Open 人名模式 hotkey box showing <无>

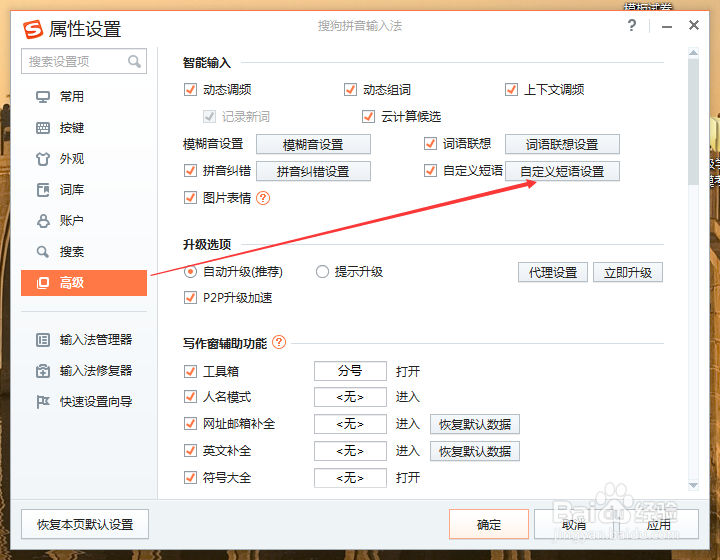coord(350,397)
